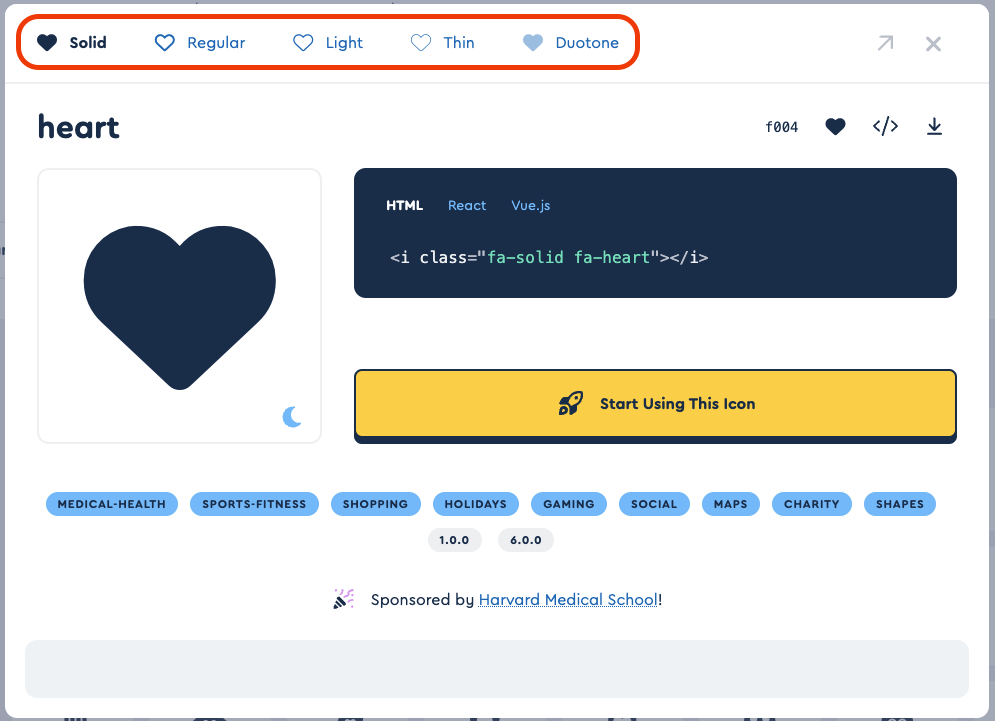Viewport: 995px width, 721px height.
Task: Select the Duotone heart style
Action: coord(570,43)
